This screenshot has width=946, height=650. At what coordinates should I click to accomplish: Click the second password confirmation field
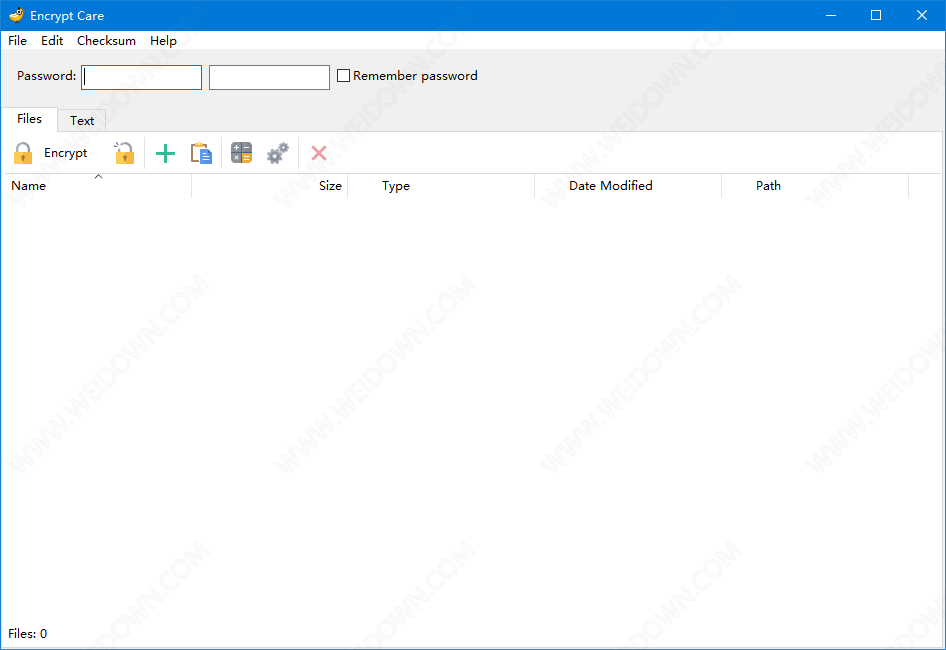click(269, 77)
